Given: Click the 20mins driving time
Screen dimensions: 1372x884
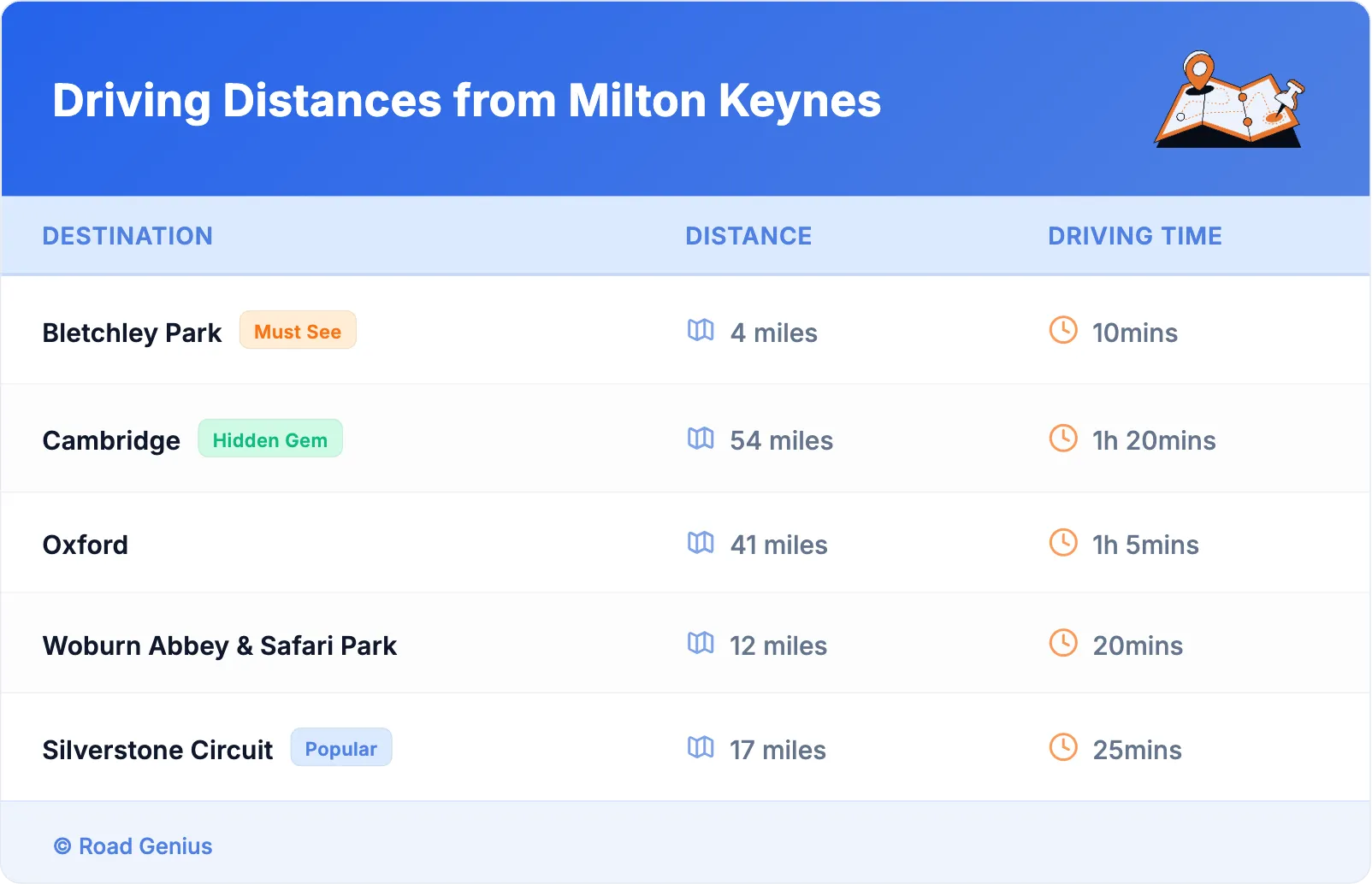Looking at the screenshot, I should [x=1138, y=645].
